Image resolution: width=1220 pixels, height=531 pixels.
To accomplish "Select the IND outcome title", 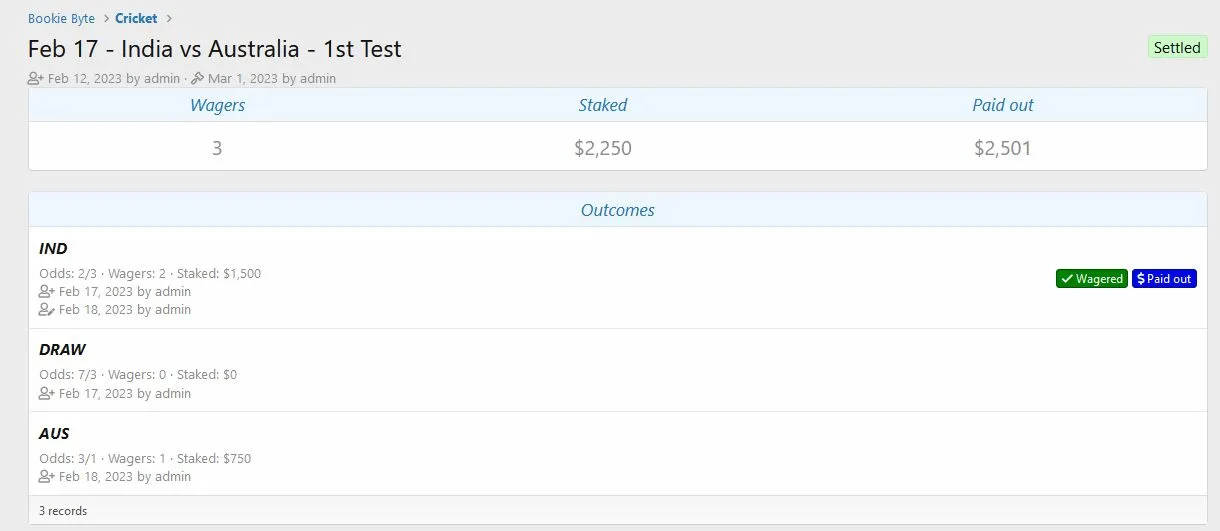I will [53, 249].
